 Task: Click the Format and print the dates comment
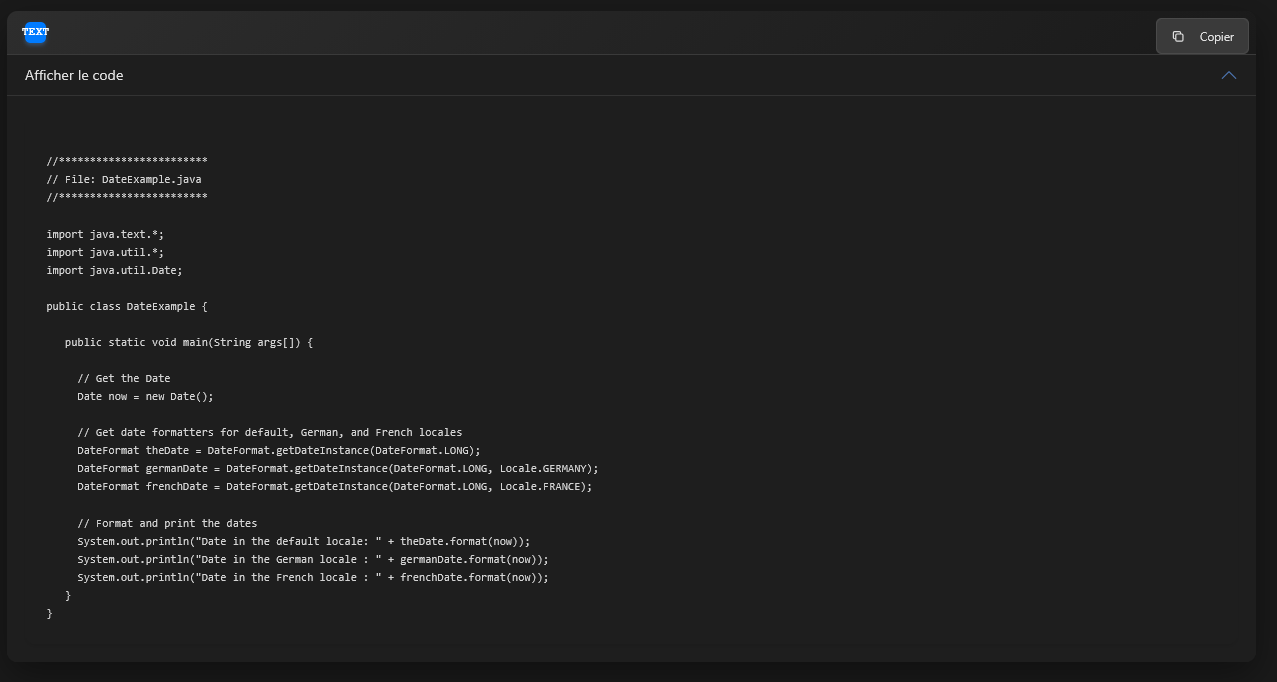pos(167,524)
